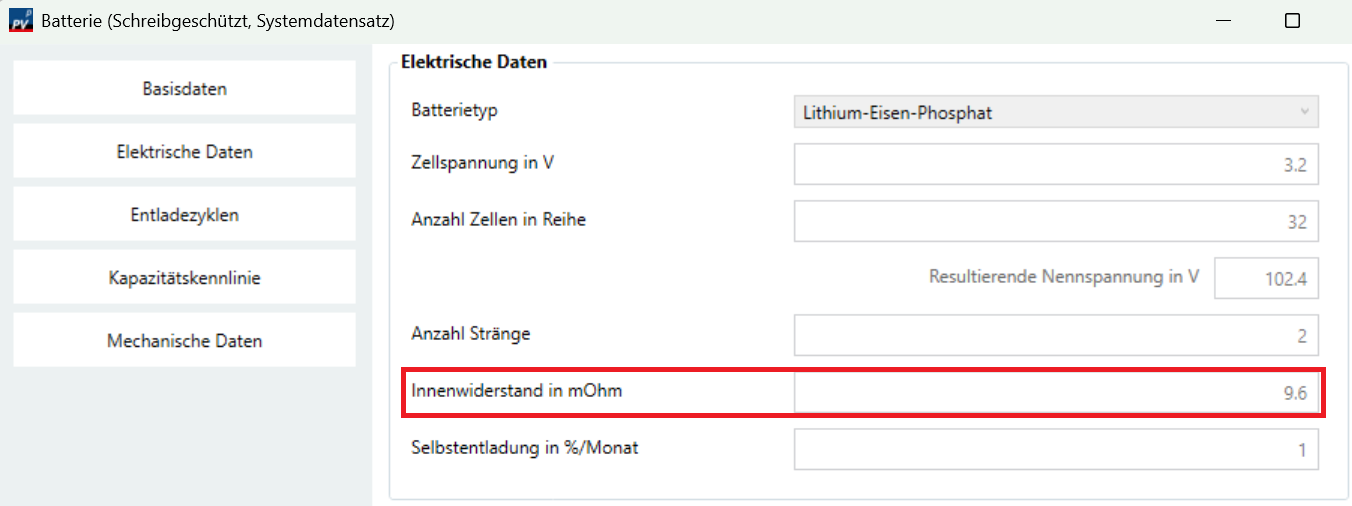1352x506 pixels.
Task: Select the Resultierende Nennspannung value box
Action: pos(1266,279)
